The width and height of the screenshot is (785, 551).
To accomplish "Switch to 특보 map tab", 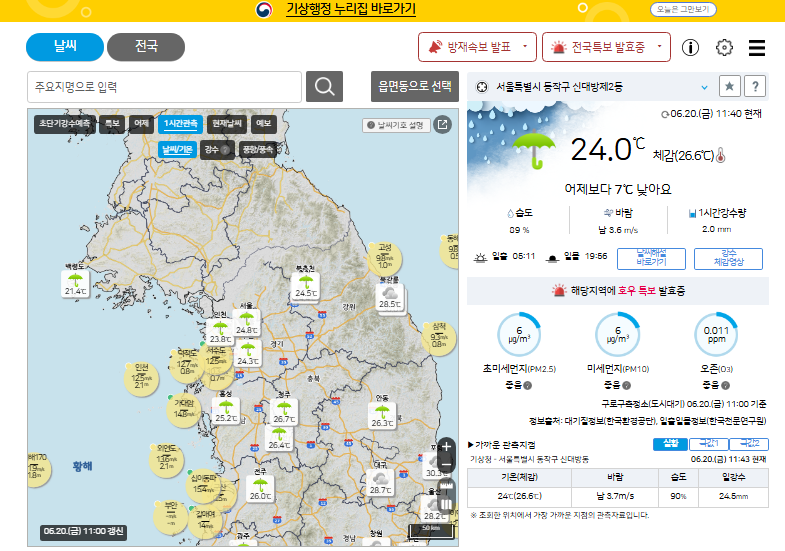I will [112, 124].
